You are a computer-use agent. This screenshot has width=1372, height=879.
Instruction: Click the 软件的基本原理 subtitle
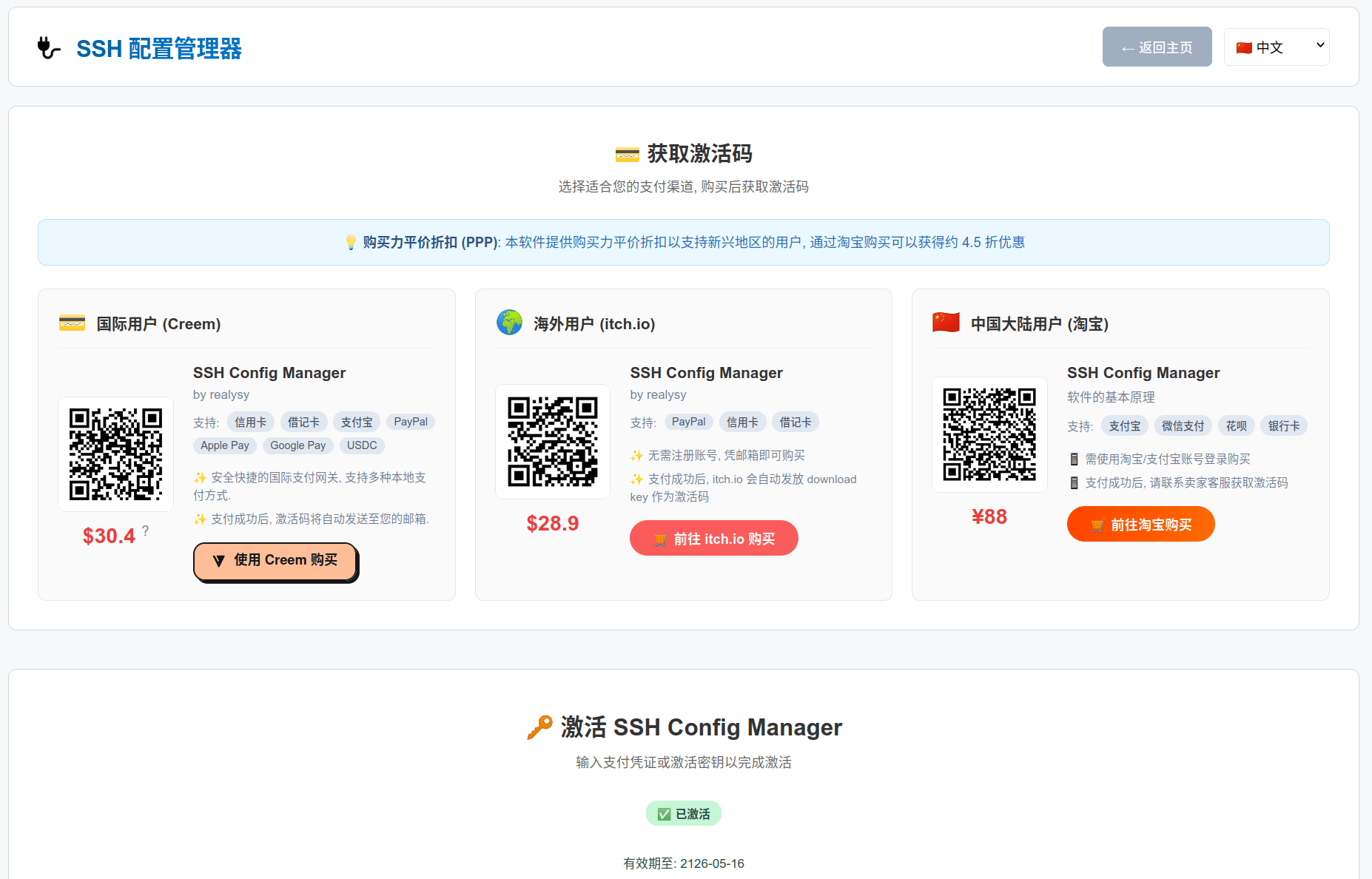coord(1111,397)
